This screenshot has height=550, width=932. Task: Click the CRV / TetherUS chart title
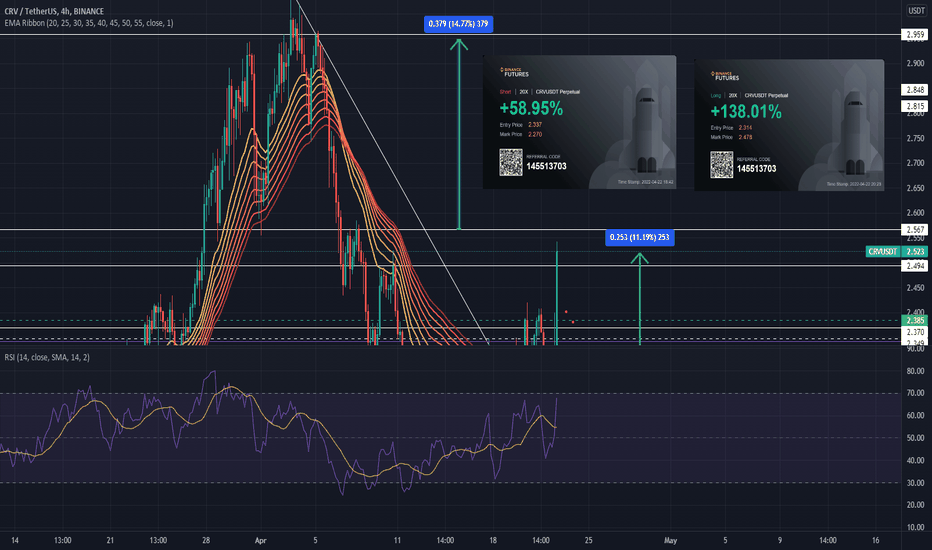[54, 11]
